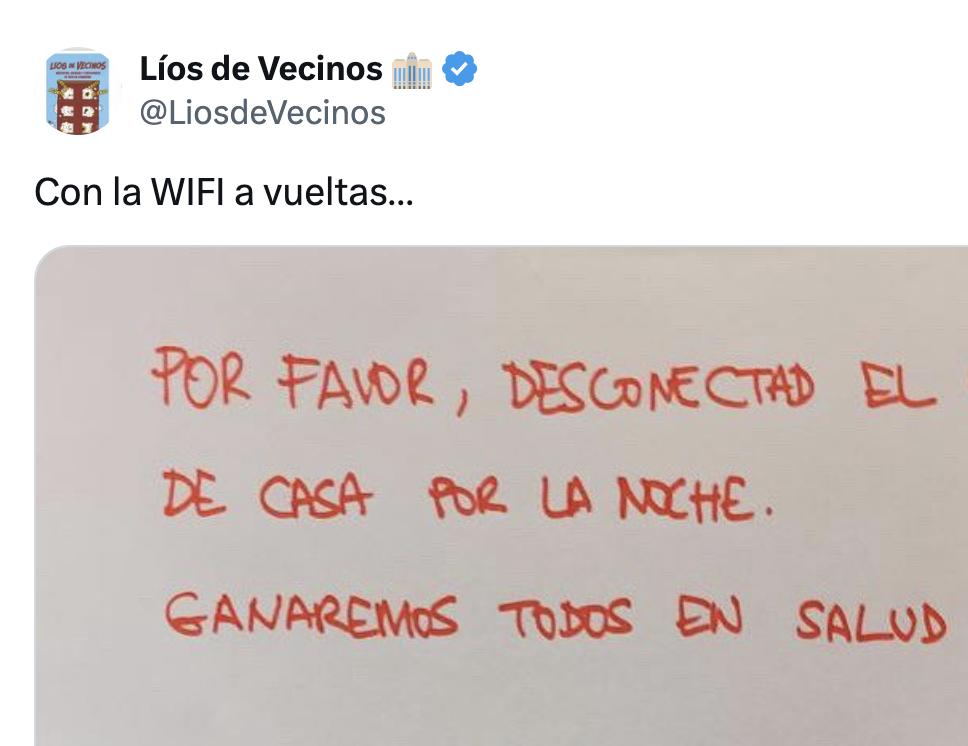968x746 pixels.
Task: Click the handwritten word EN
Action: [709, 617]
